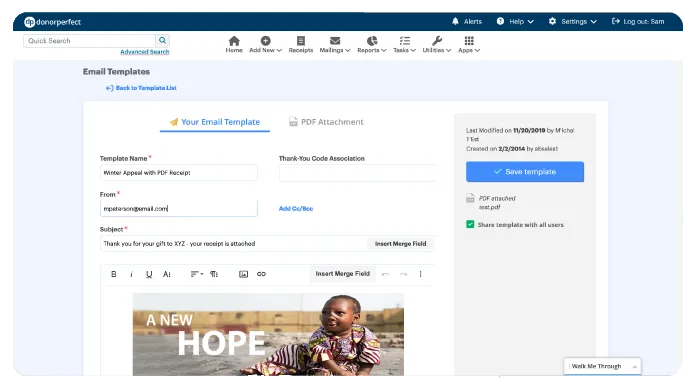Viewport: 695px width, 388px height.
Task: Go to Home
Action: 234,45
